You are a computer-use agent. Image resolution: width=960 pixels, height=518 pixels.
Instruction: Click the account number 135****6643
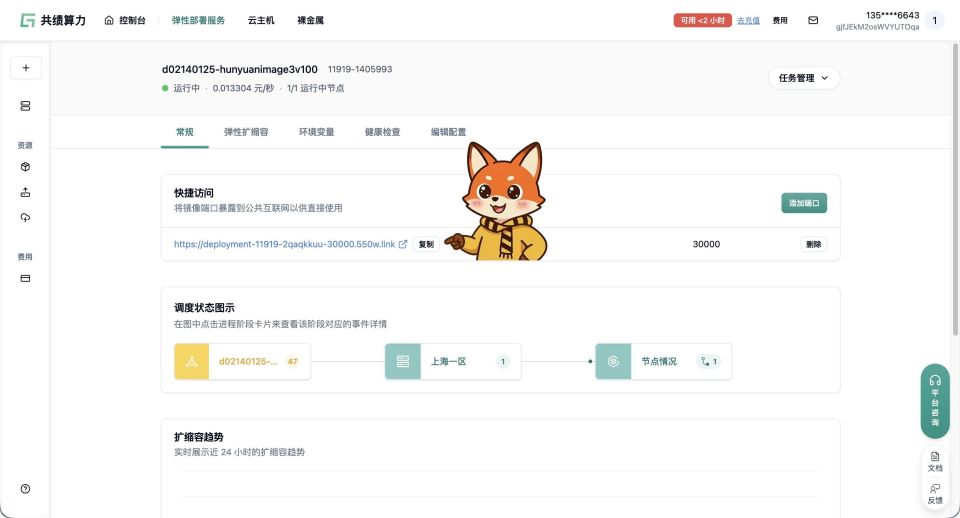click(892, 15)
